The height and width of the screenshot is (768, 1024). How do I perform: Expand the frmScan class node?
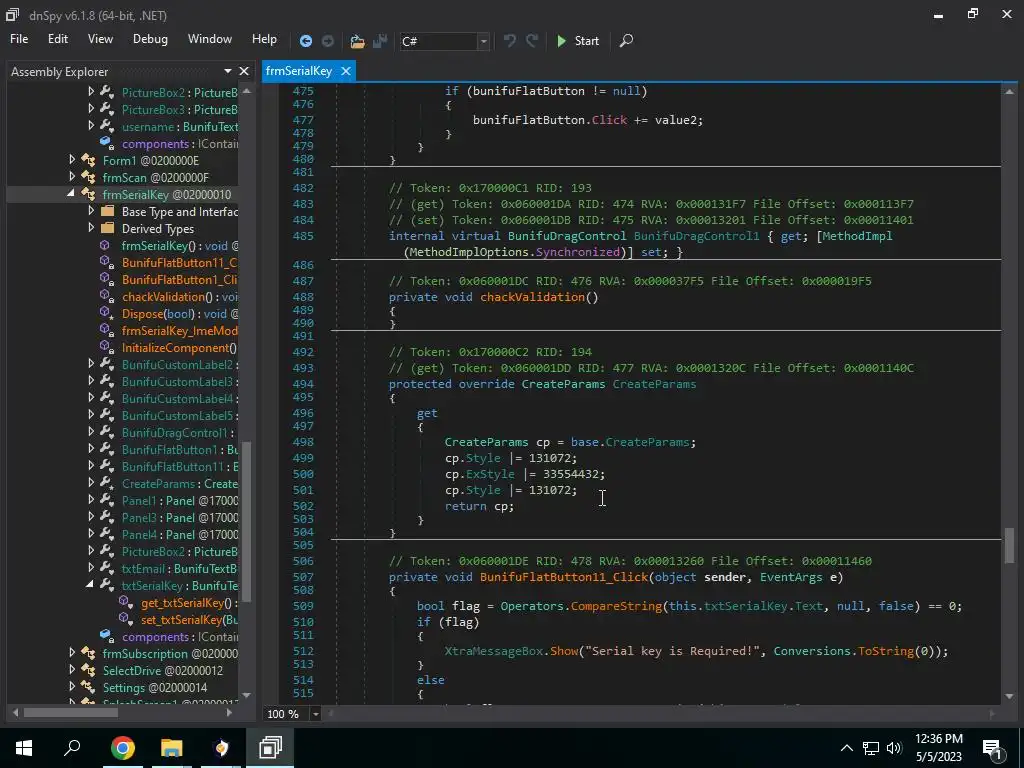72,177
